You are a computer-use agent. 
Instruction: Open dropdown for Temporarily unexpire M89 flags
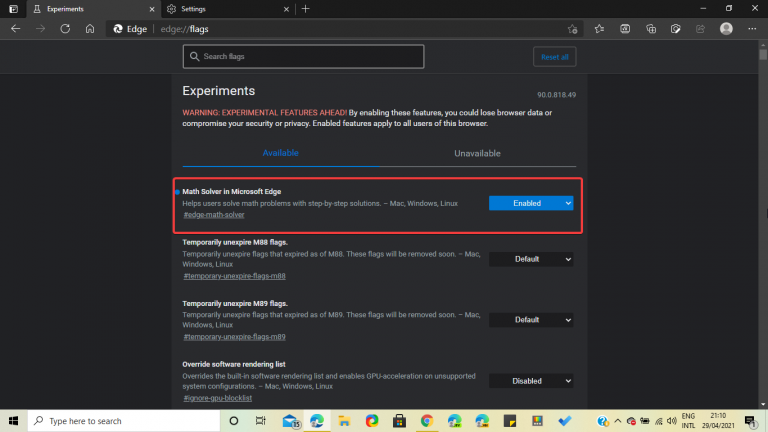tap(531, 320)
